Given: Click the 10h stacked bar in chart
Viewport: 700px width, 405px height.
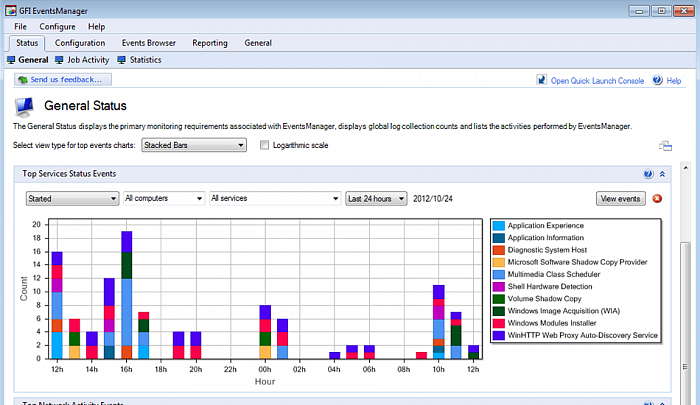Looking at the screenshot, I should [438, 321].
